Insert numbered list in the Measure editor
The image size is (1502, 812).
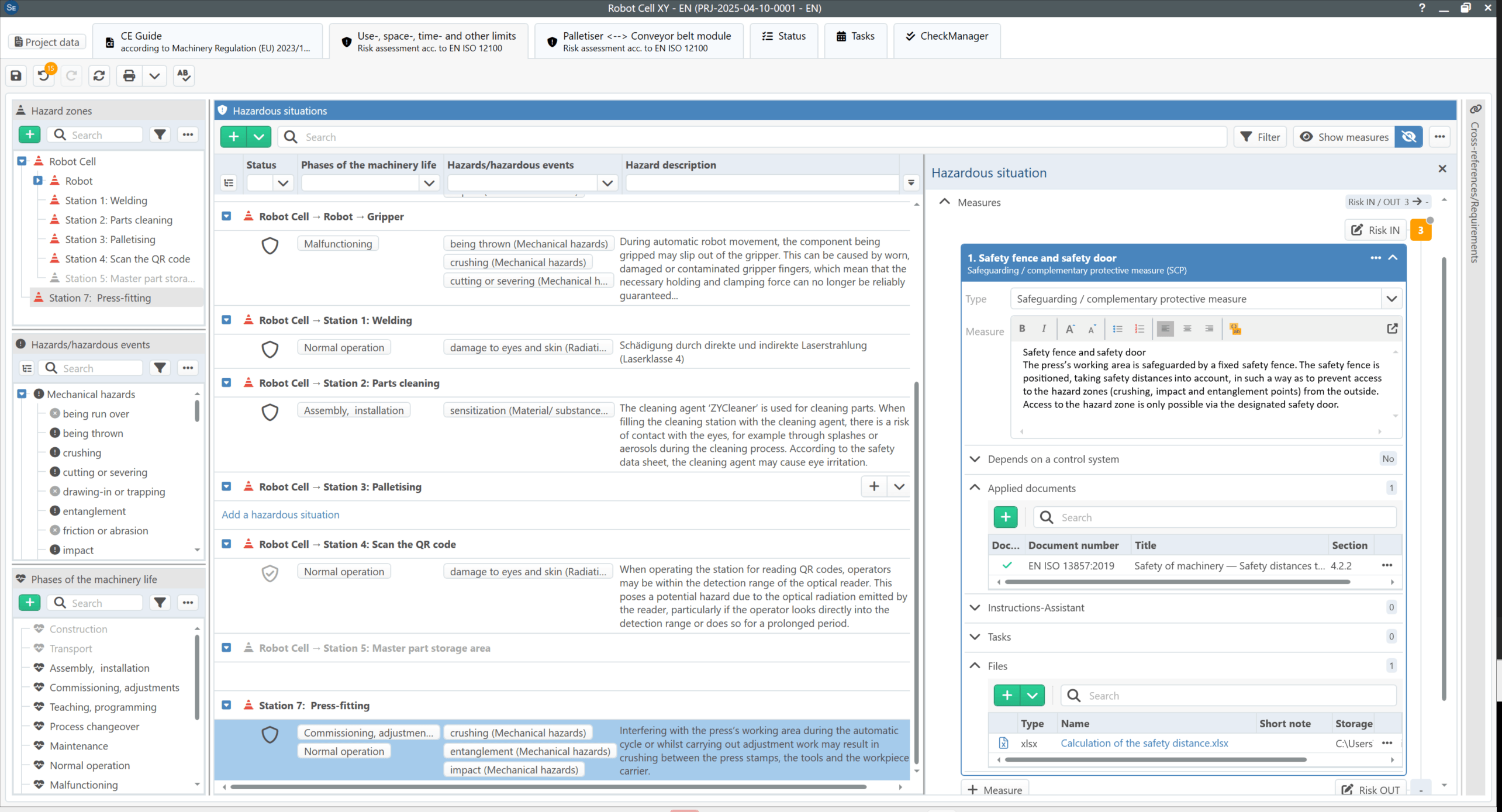coord(1140,329)
